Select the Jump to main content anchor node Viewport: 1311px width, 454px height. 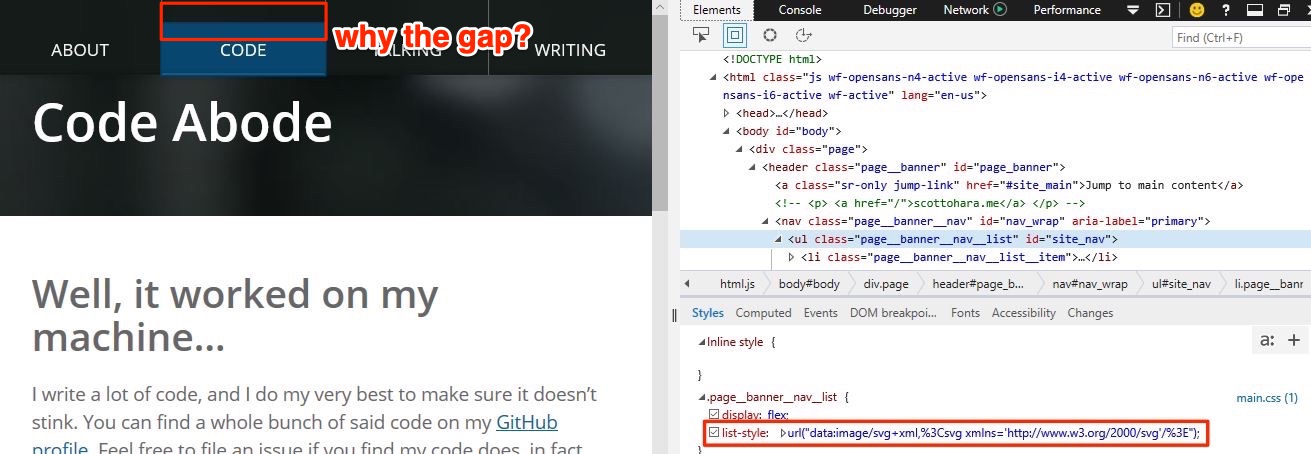click(x=1009, y=185)
